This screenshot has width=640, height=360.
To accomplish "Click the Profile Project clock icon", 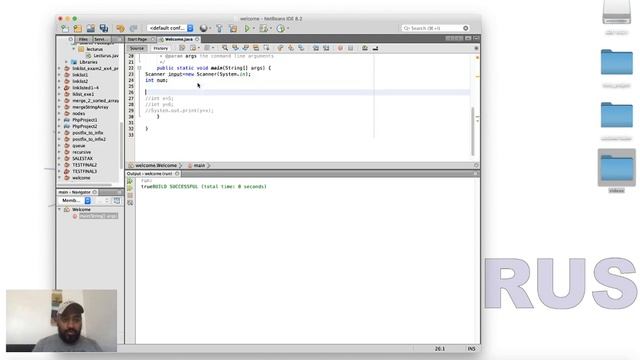I will tap(280, 28).
